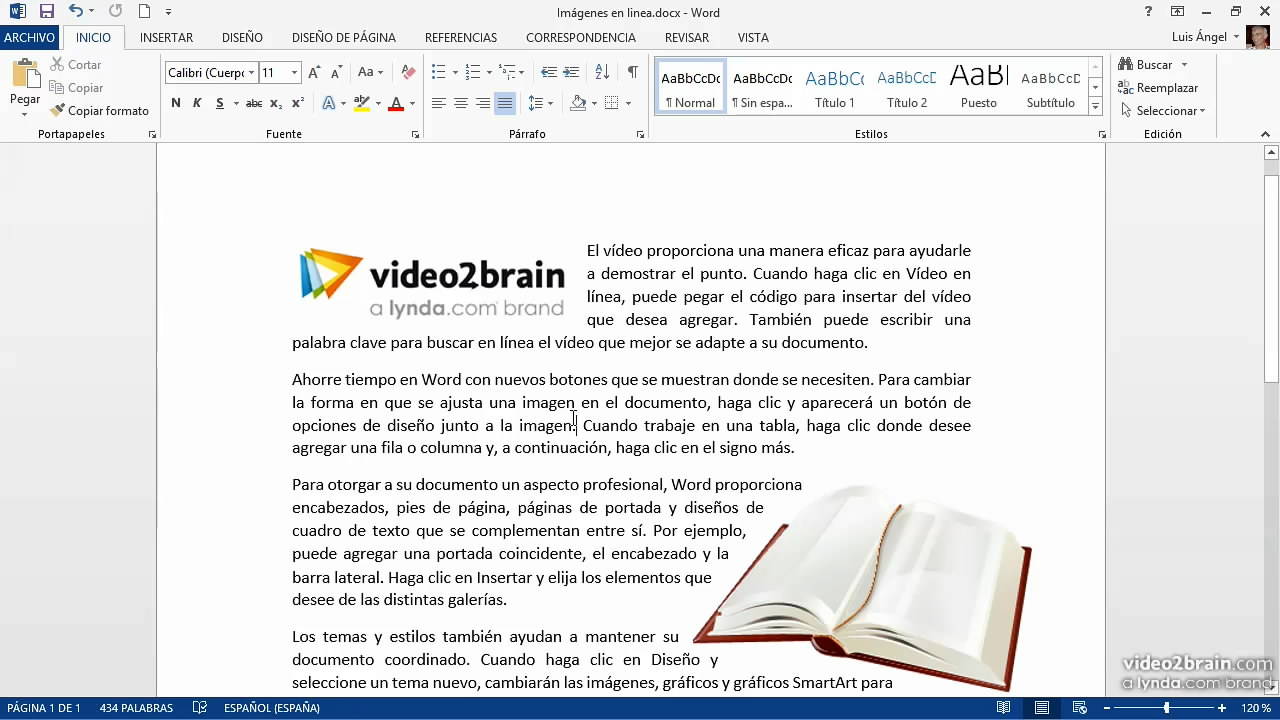1280x720 pixels.
Task: Click Copiar in Portapapeles group
Action: pos(76,88)
